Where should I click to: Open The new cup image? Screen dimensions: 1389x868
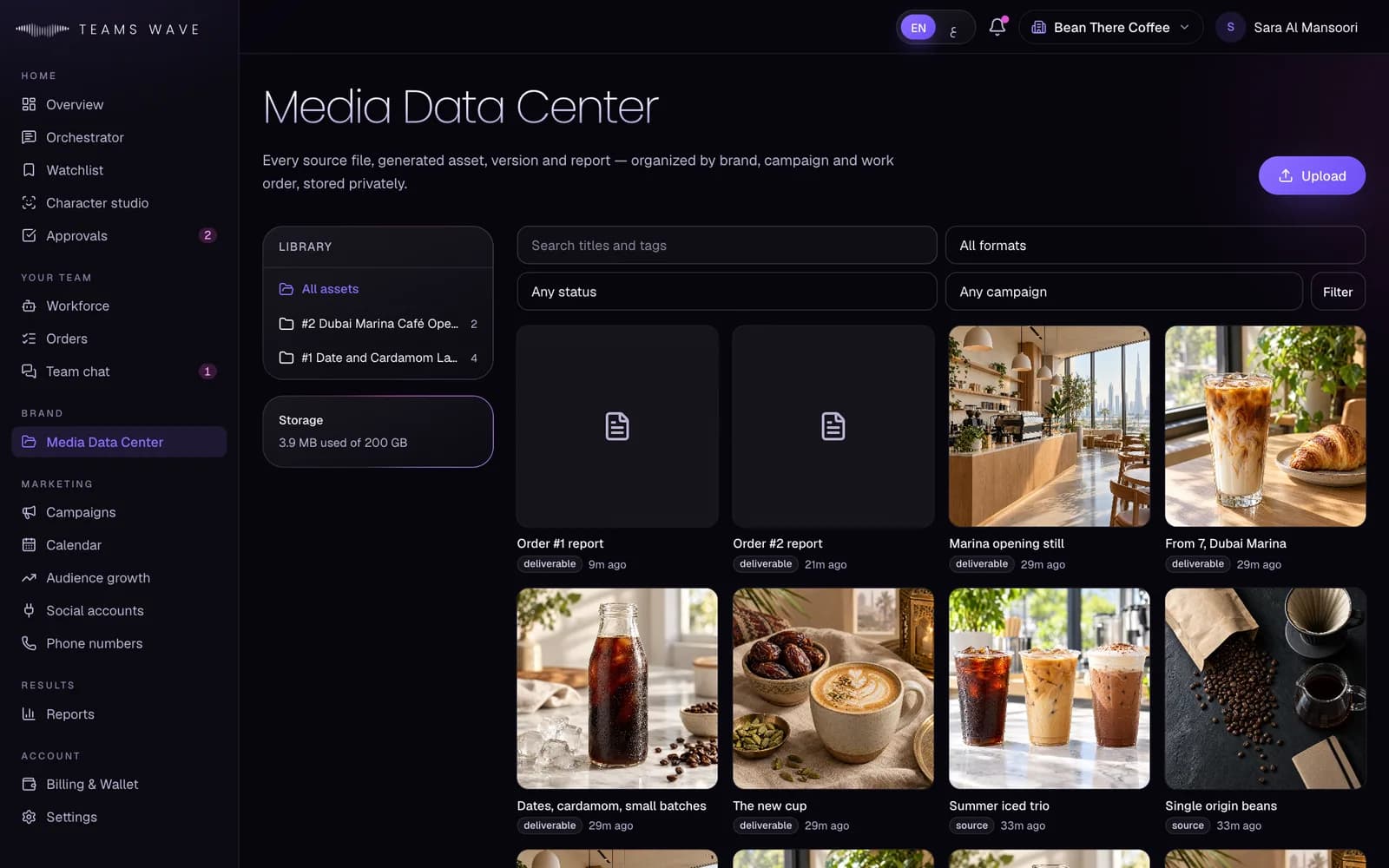pos(833,688)
